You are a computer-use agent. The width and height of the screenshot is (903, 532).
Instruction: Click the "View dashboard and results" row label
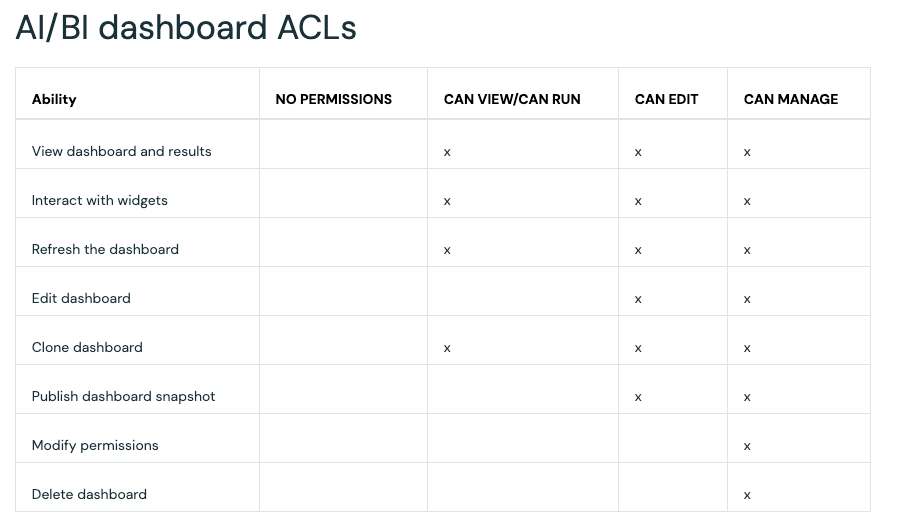[x=122, y=152]
